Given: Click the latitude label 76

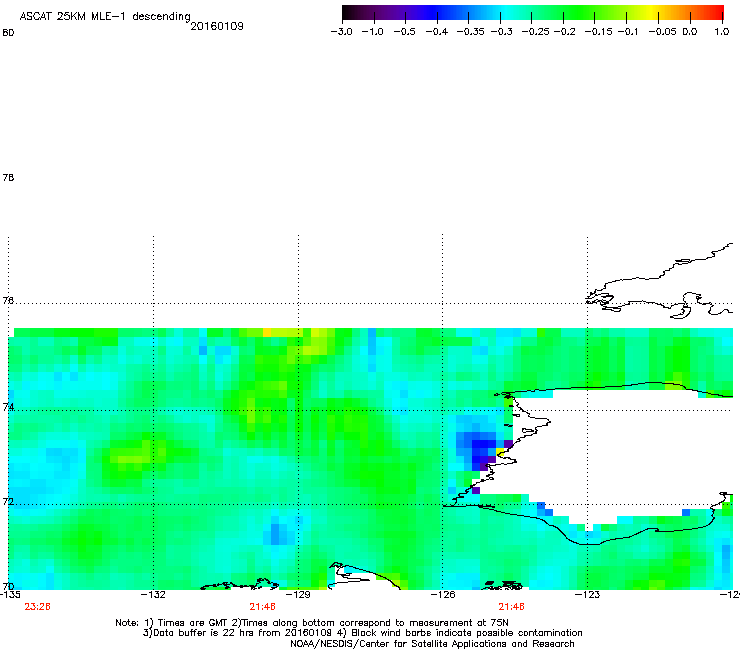Looking at the screenshot, I should pyautogui.click(x=8, y=300).
